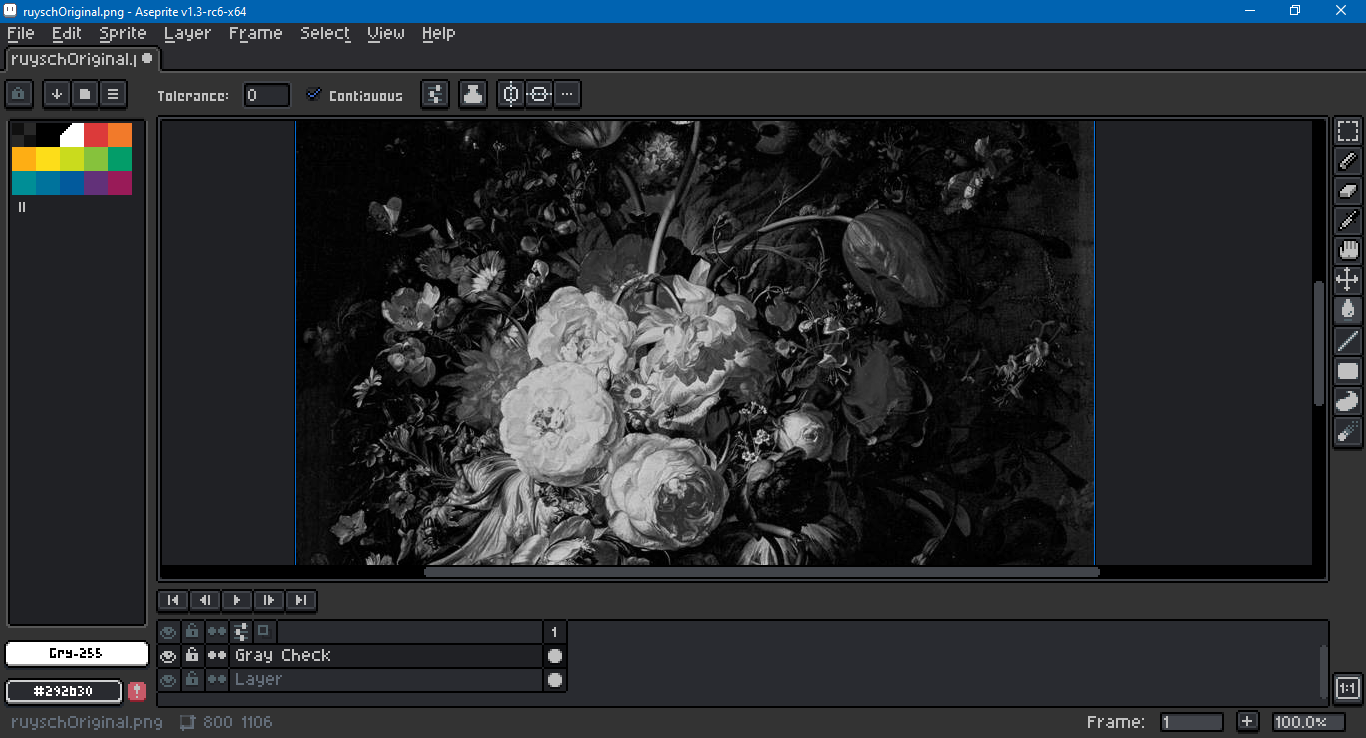Toggle visibility of all layers in timeline header
Viewport: 1366px width, 738px height.
(168, 632)
